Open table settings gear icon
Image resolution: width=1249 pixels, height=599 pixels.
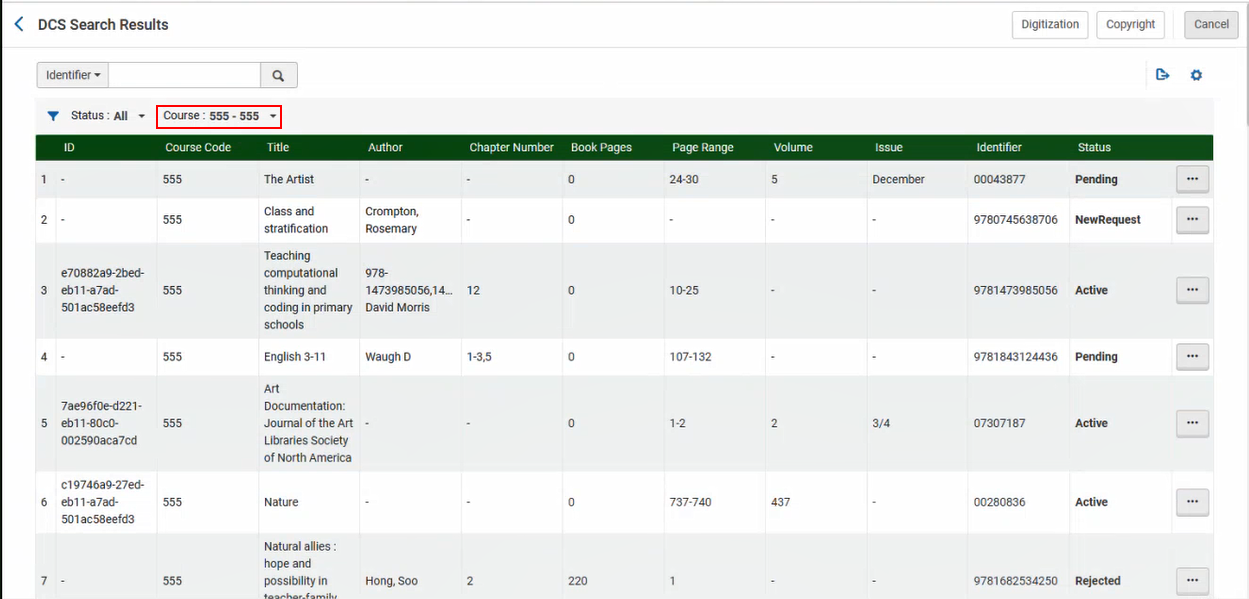[1196, 75]
